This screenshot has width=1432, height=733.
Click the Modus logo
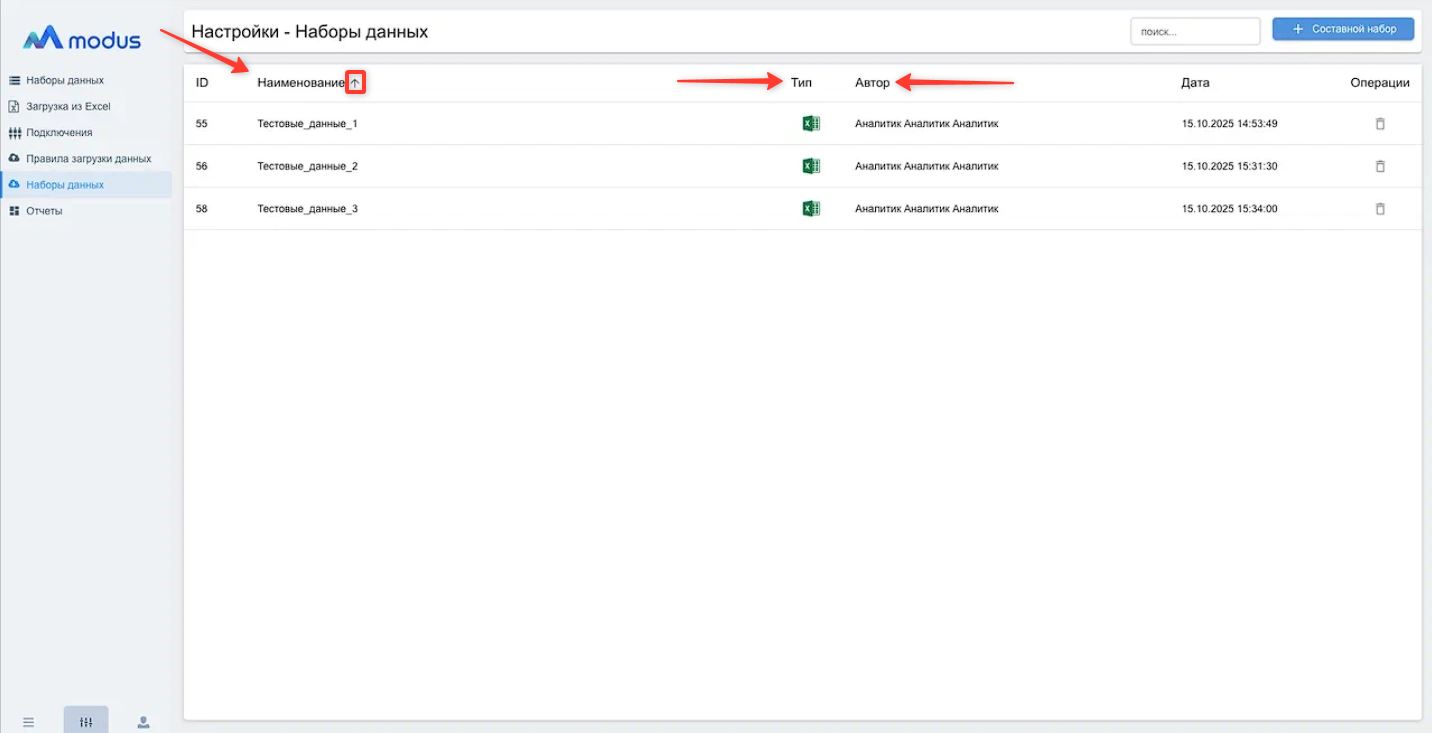coord(82,39)
